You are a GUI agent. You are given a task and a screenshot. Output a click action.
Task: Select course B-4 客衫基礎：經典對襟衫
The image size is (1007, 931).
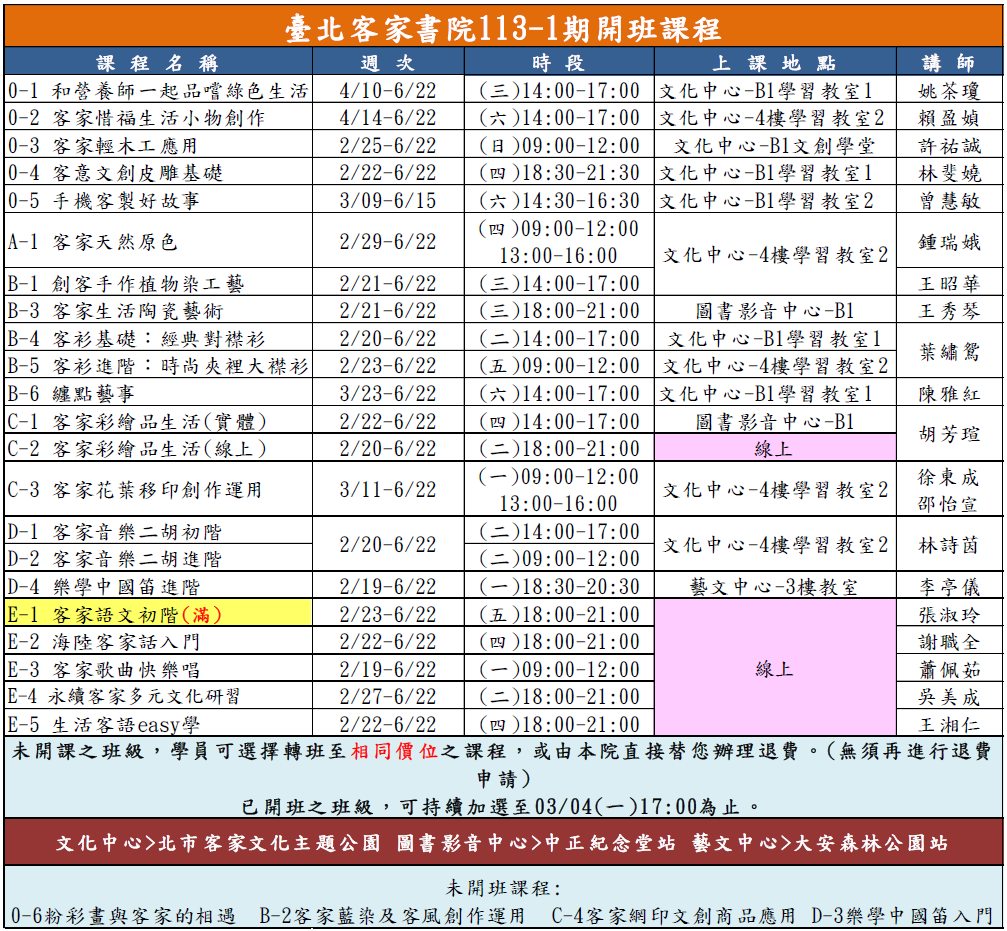(136, 338)
